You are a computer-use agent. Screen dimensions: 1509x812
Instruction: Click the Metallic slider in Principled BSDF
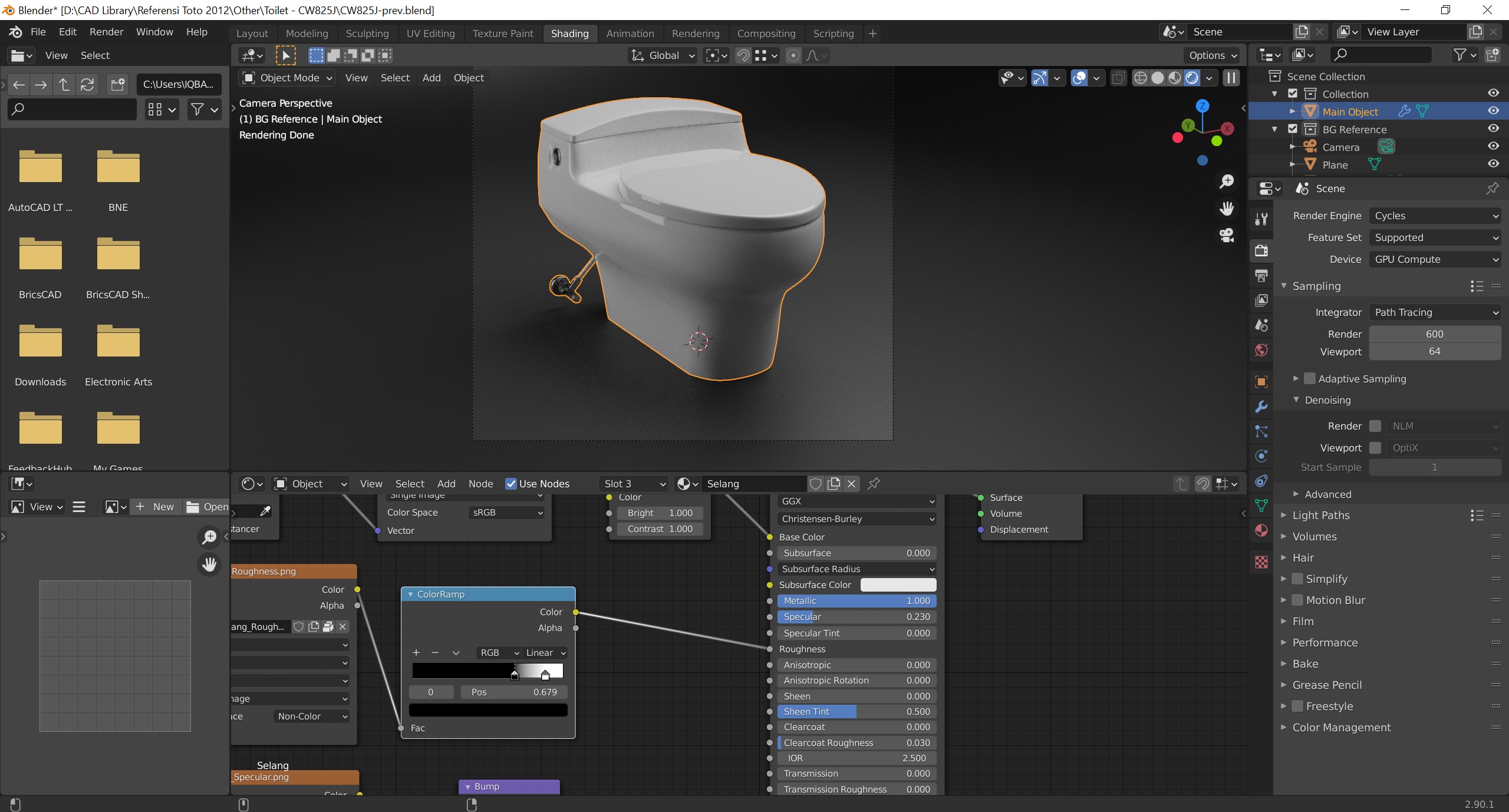[x=856, y=601]
